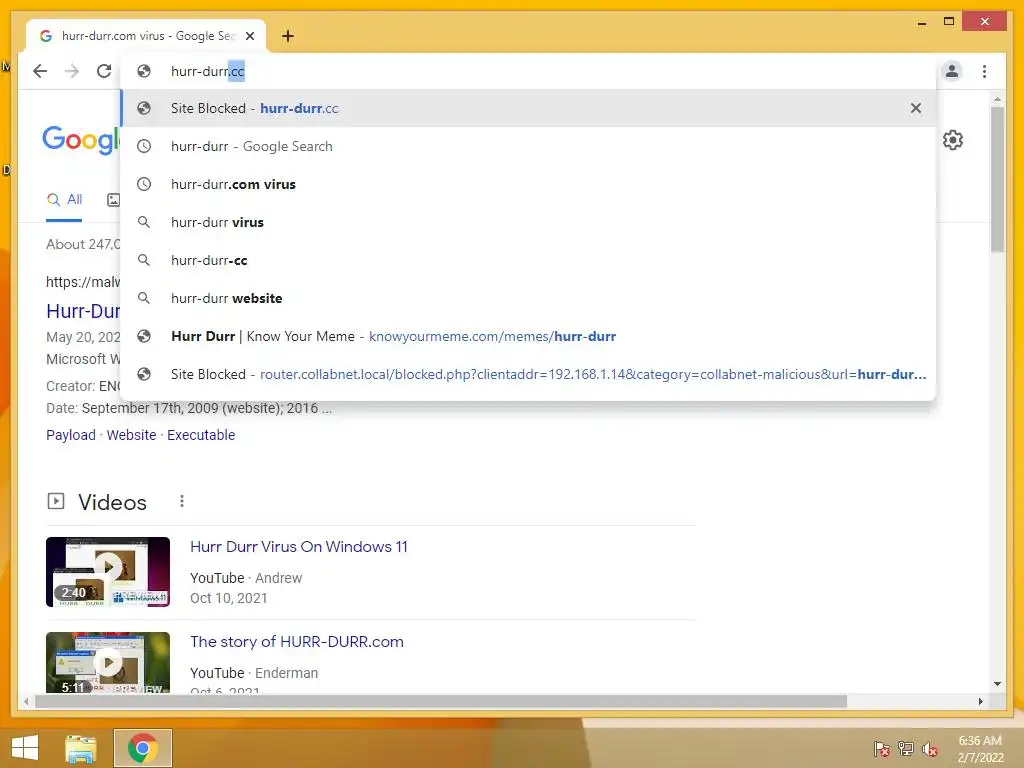Image resolution: width=1024 pixels, height=768 pixels.
Task: Click the muted volume tray icon
Action: pos(930,748)
